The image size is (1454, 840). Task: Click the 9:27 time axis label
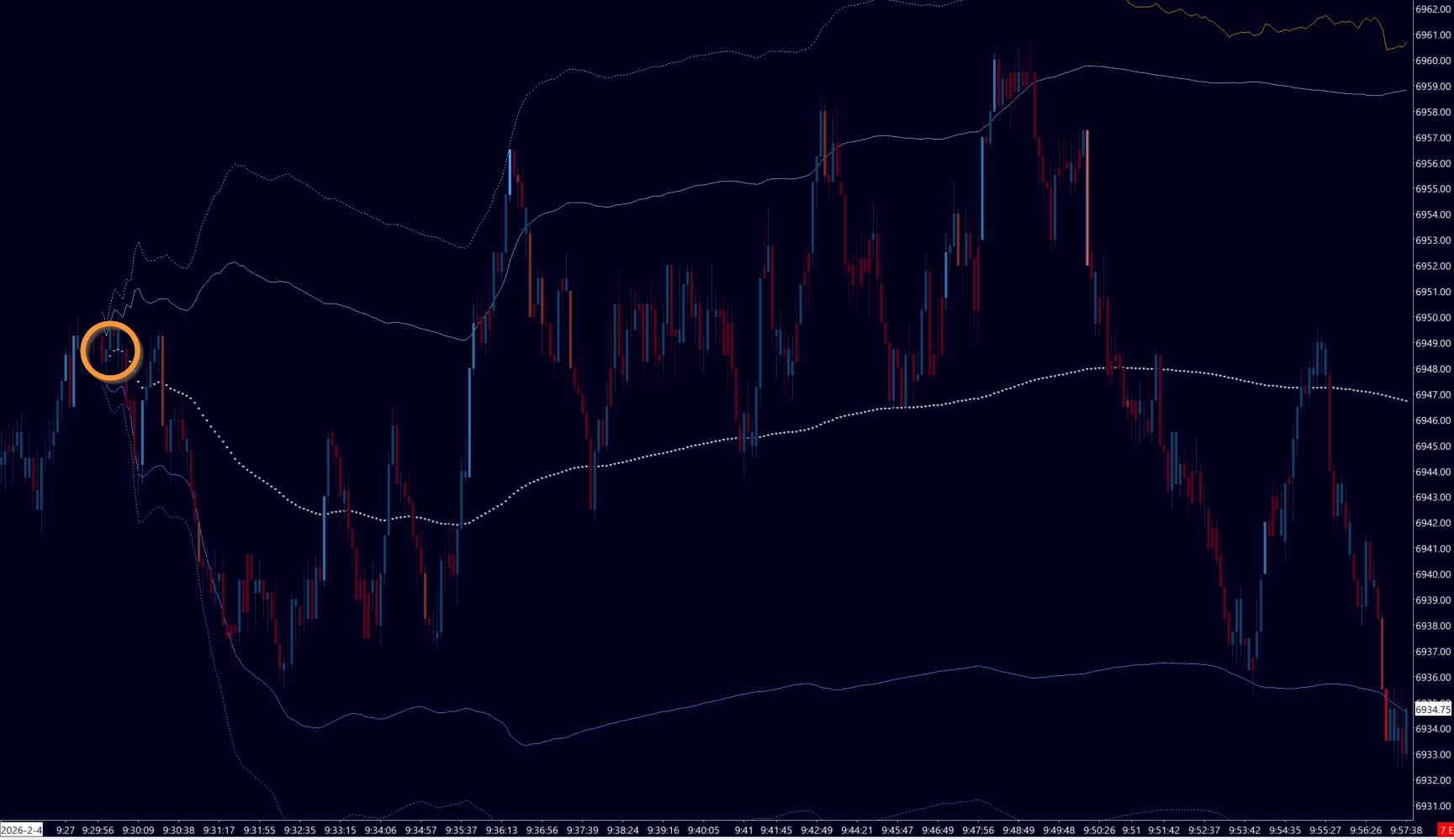(66, 830)
